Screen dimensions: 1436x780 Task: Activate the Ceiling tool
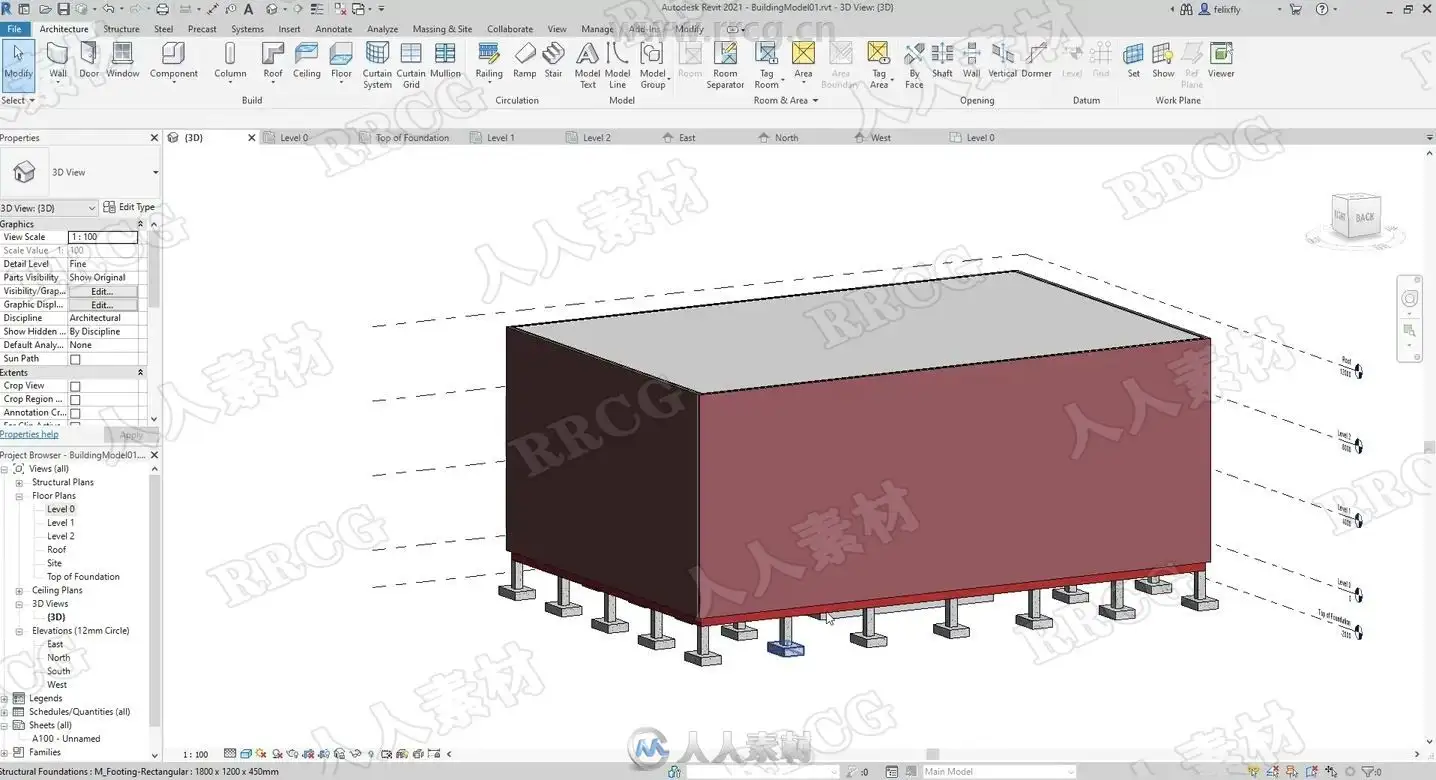[x=307, y=61]
